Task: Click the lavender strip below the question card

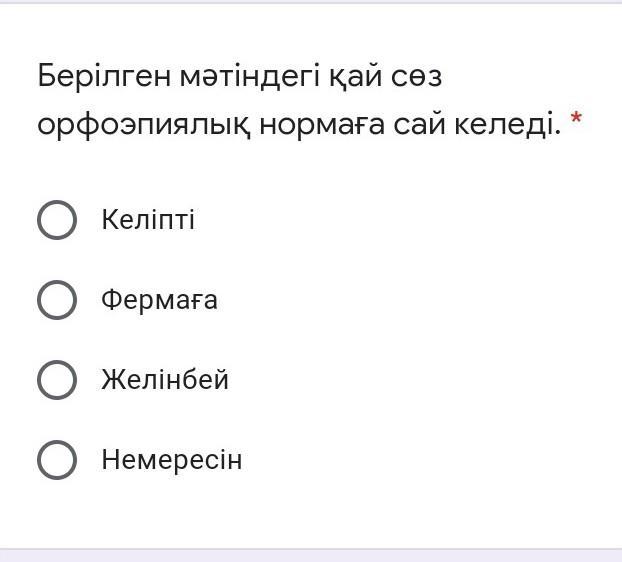Action: pyautogui.click(x=311, y=555)
